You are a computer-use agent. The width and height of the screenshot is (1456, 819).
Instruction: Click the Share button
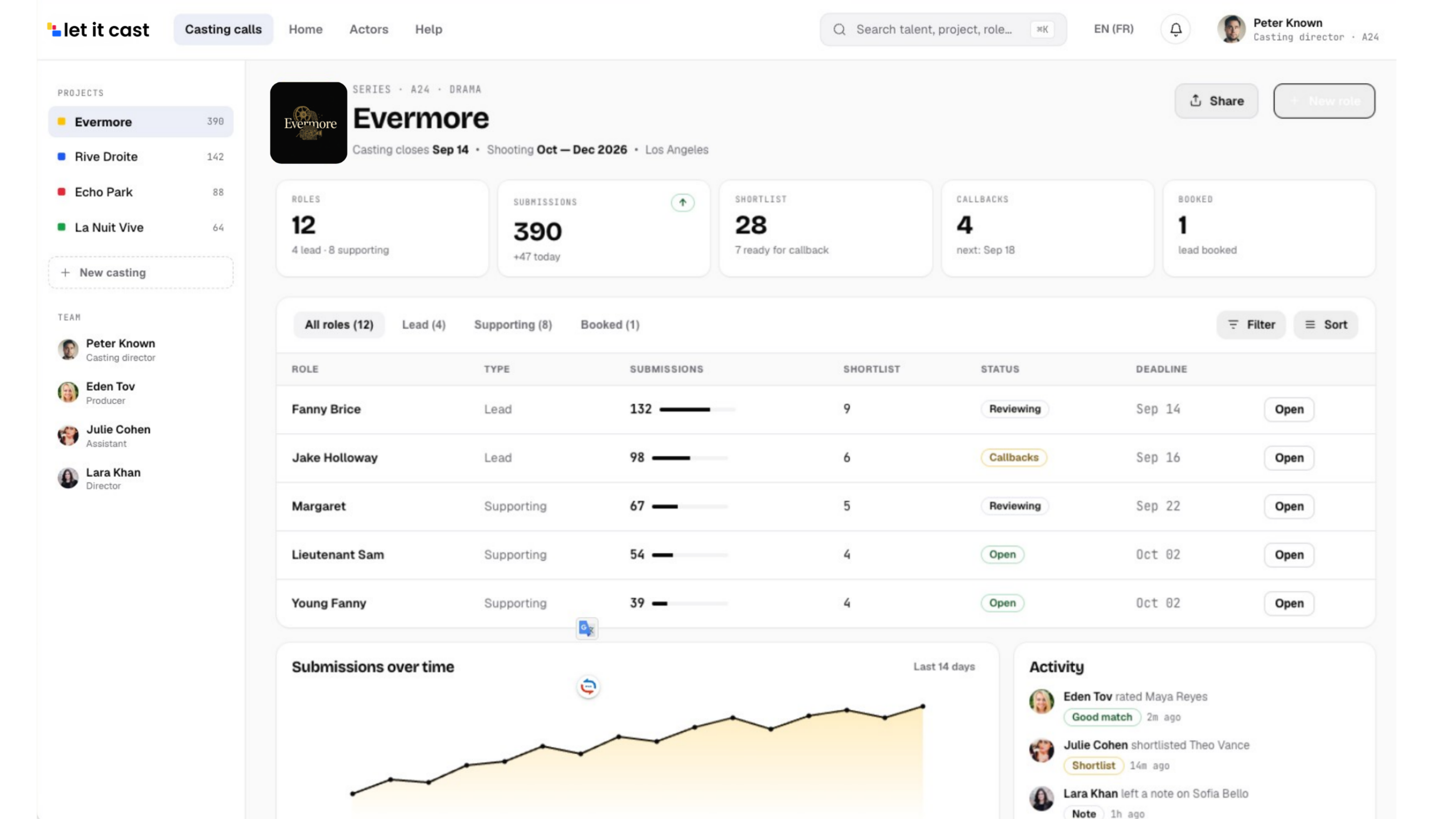1216,101
